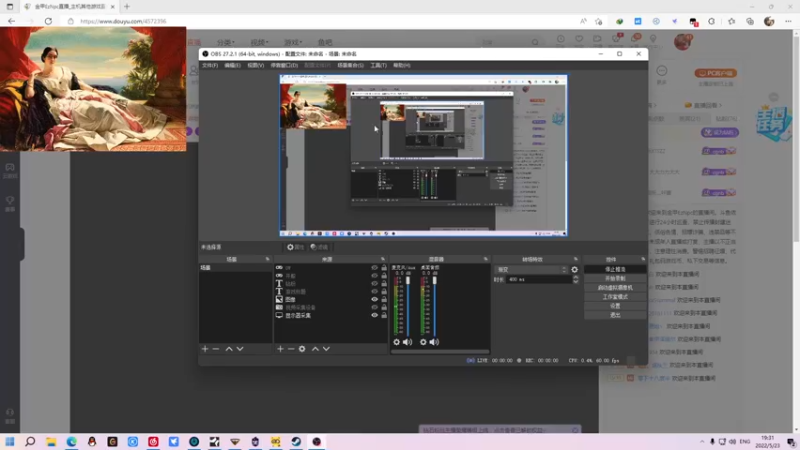Open 停靠窗口(D) Docks menu in OBS
Screen dimensions: 800x450
284,65
